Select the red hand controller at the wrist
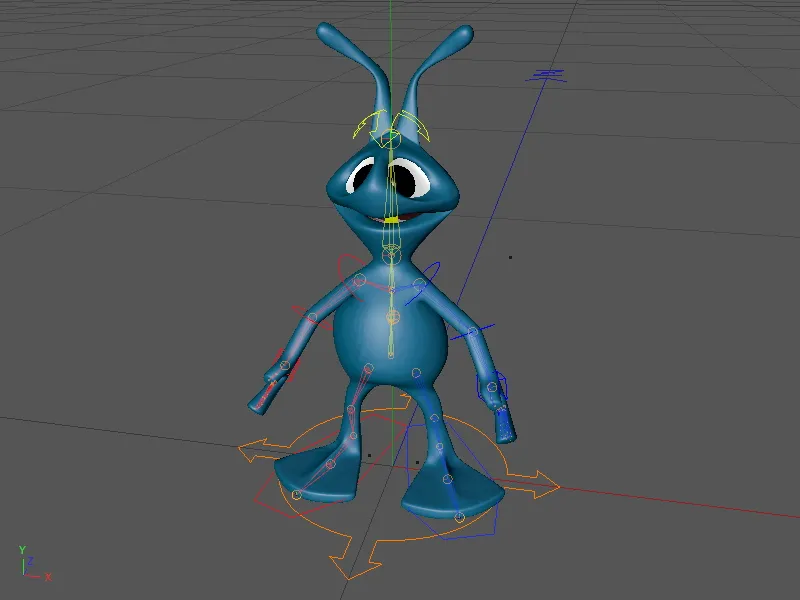Image resolution: width=800 pixels, height=600 pixels. coord(286,366)
